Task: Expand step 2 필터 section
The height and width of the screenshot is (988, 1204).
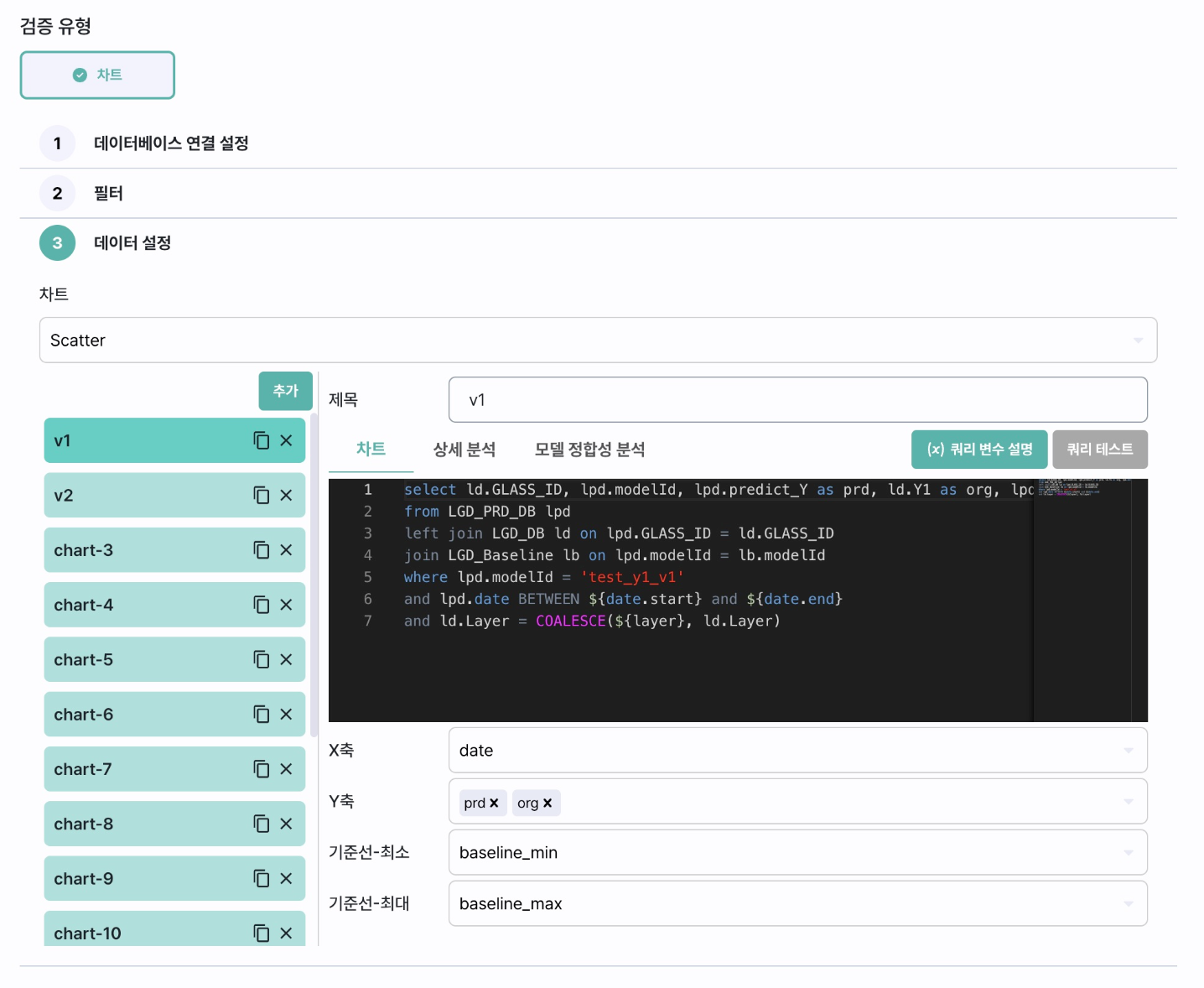Action: tap(598, 194)
